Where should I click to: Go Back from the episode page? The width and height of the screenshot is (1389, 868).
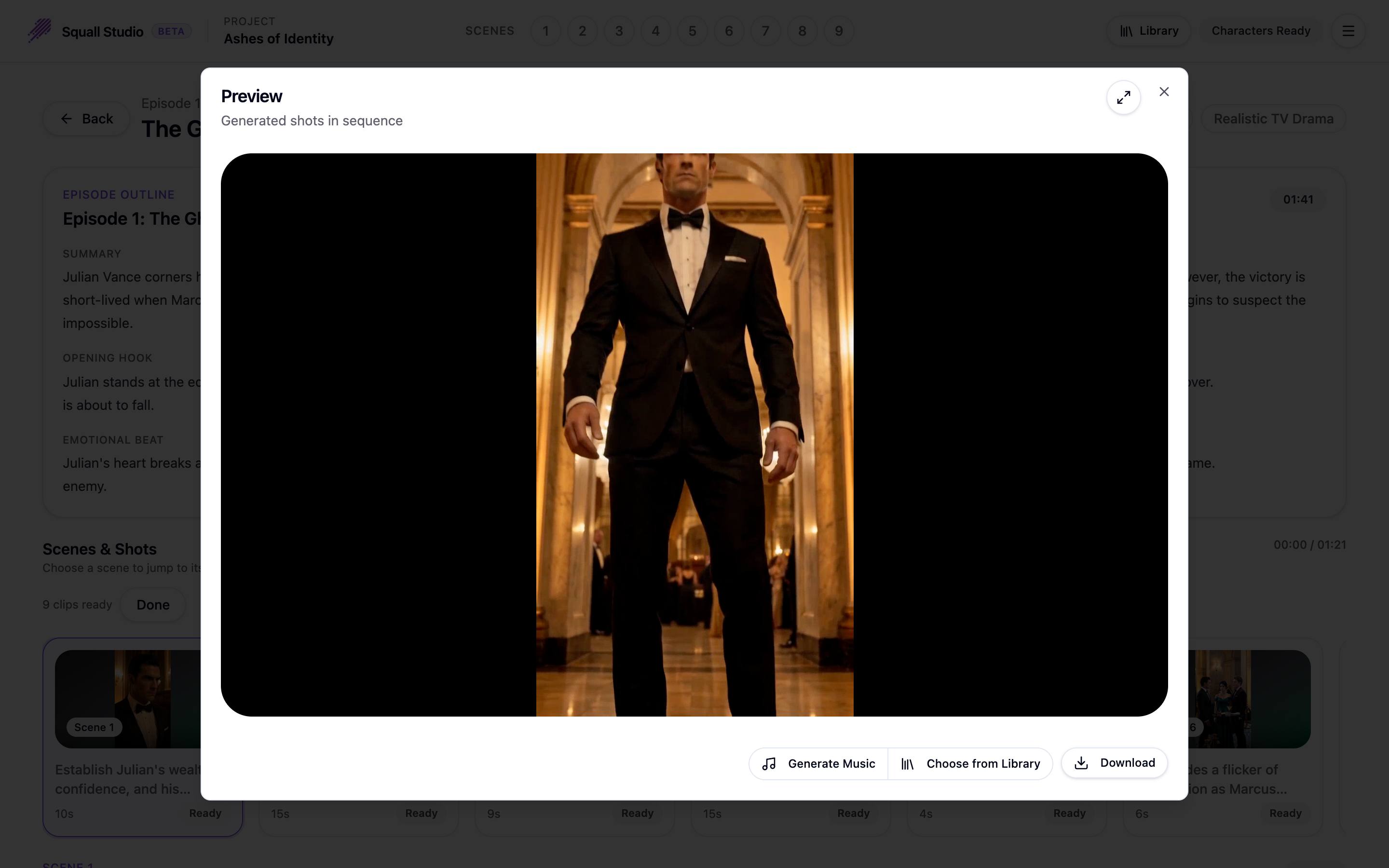pos(87,119)
